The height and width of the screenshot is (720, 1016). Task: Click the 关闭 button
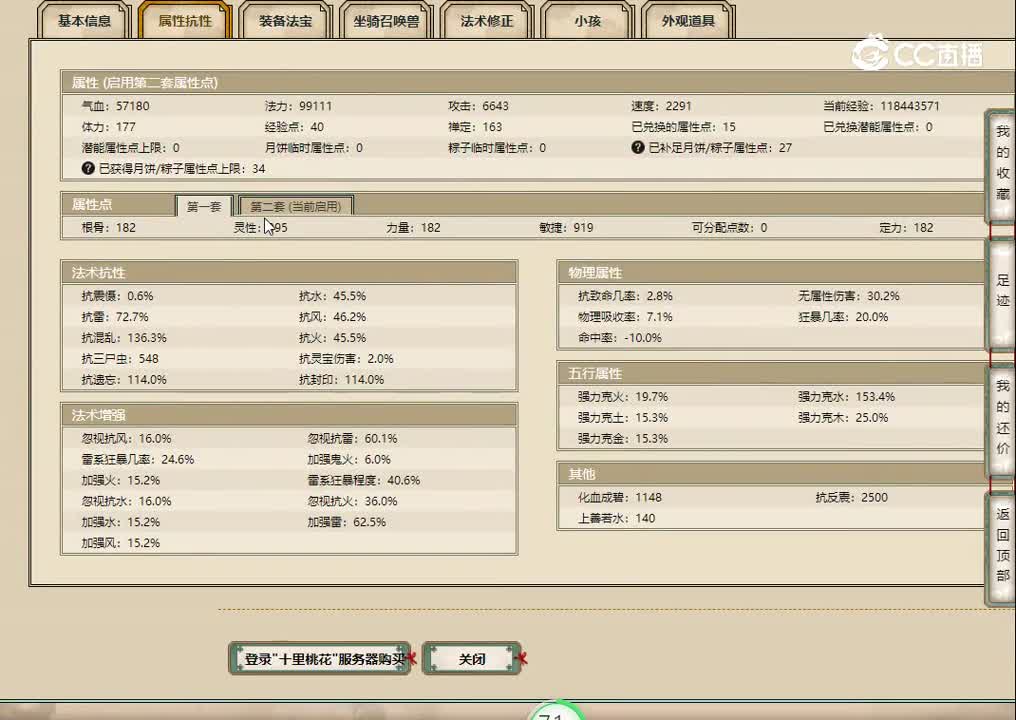tap(472, 658)
